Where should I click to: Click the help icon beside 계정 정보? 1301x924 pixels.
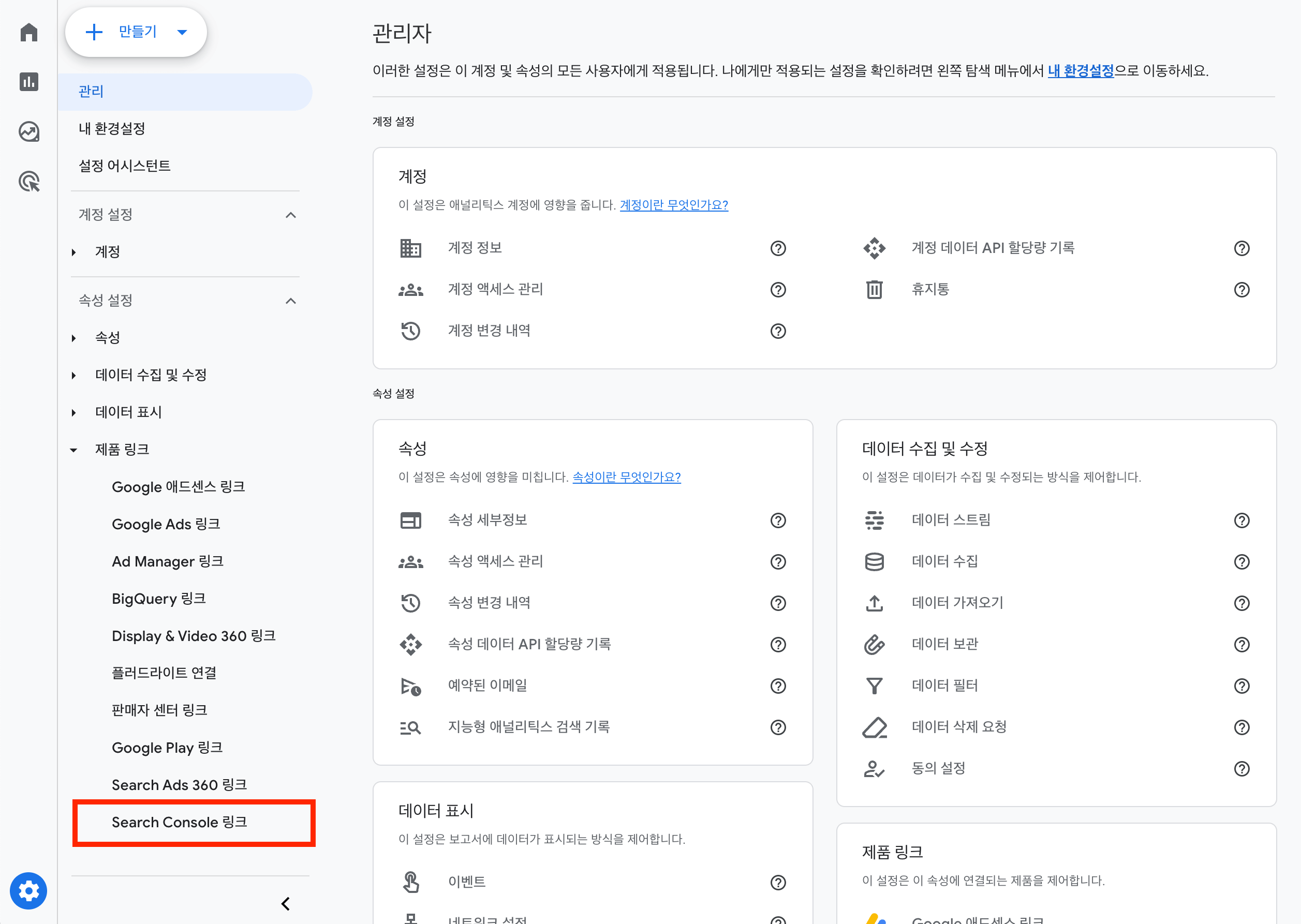(778, 248)
